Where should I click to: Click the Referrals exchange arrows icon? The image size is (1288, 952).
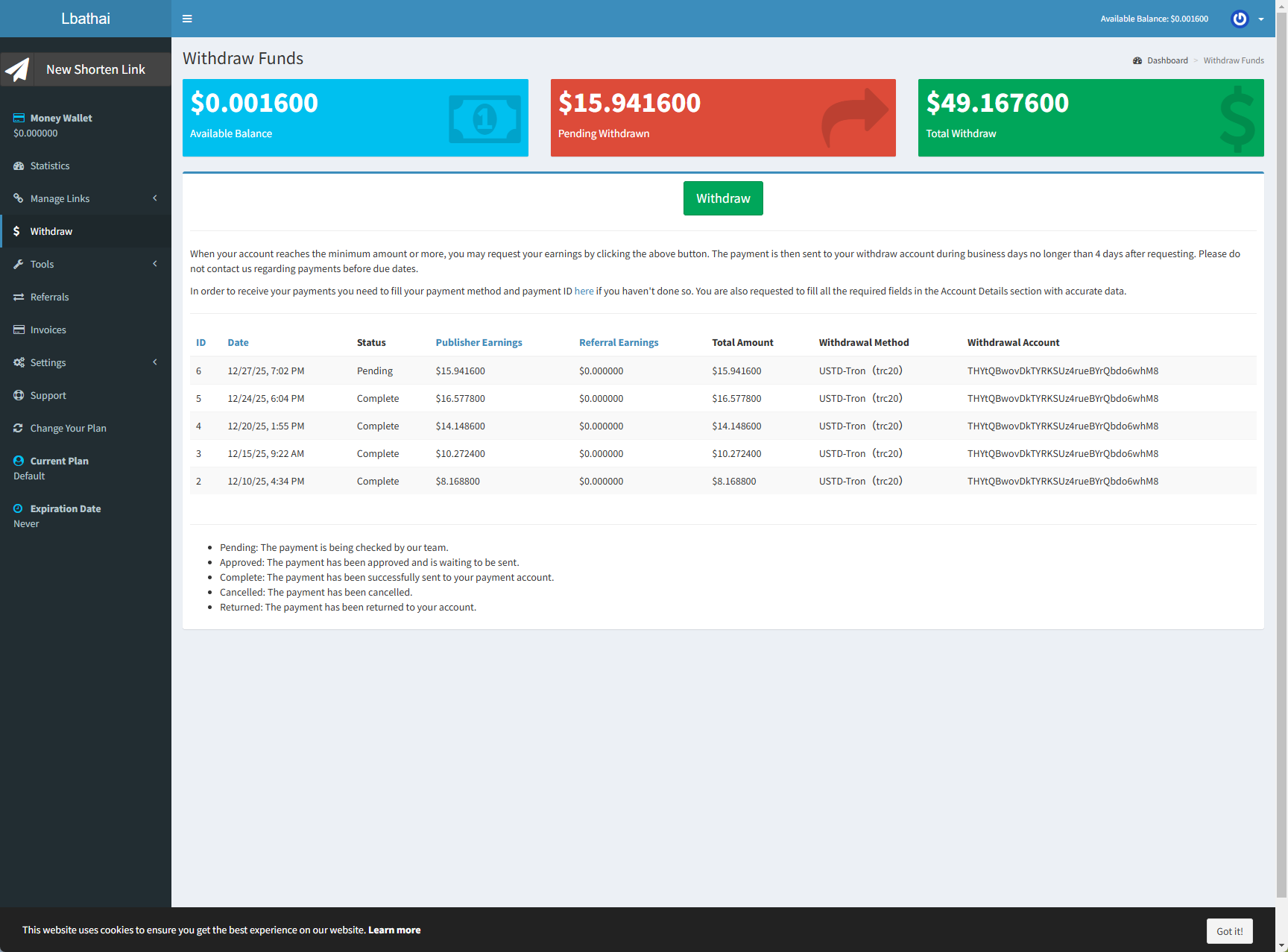(19, 297)
